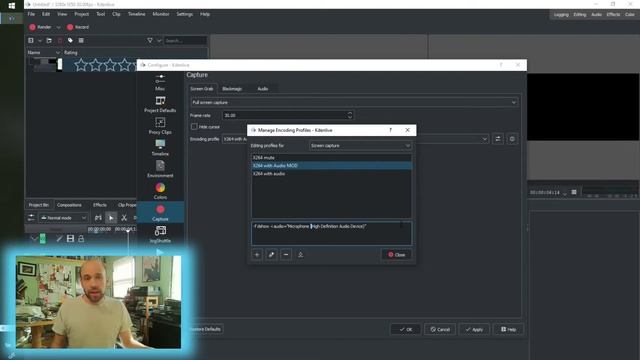Switch to the Audio tab in Capture settings
640x360 pixels.
[x=262, y=89]
